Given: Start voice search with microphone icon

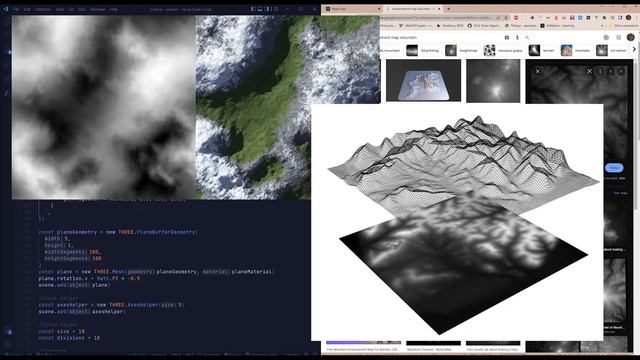Looking at the screenshot, I should 517,38.
